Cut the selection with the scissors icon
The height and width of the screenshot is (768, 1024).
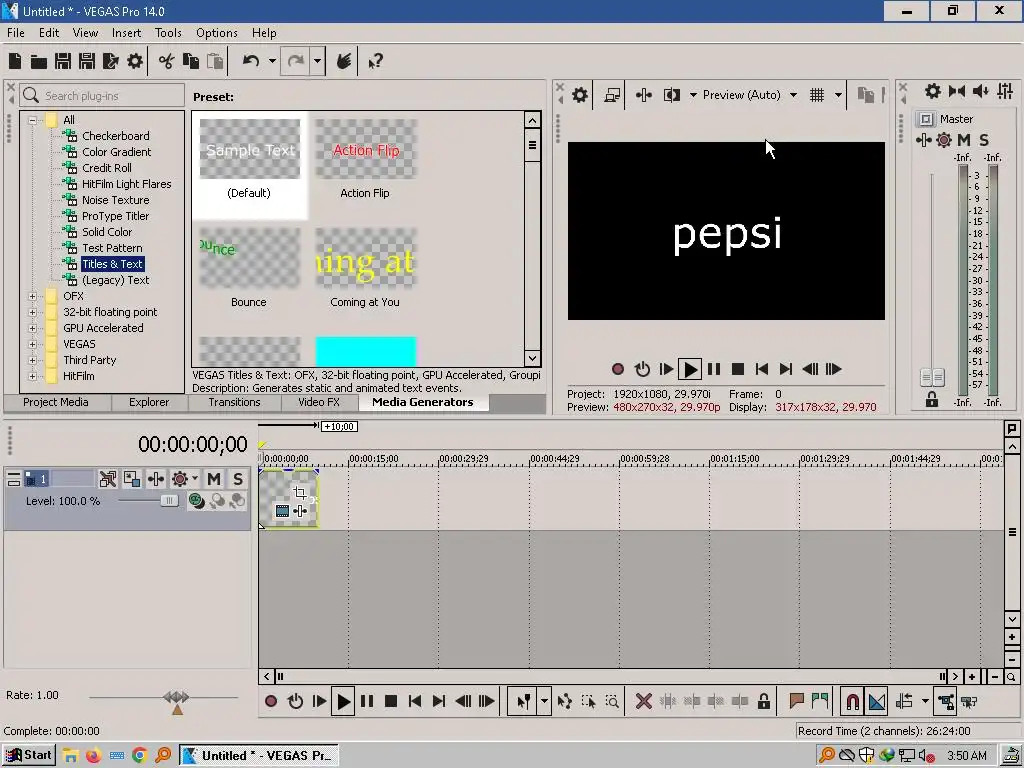pyautogui.click(x=167, y=61)
